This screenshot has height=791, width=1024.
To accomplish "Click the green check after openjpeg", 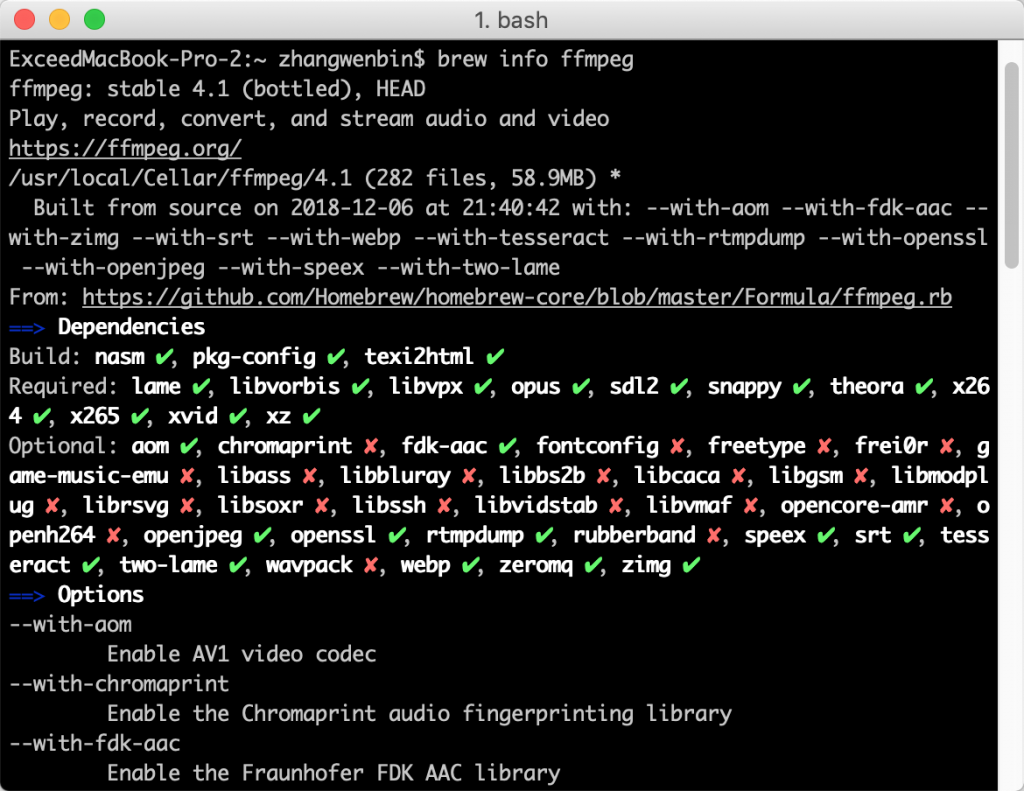I will (x=262, y=536).
